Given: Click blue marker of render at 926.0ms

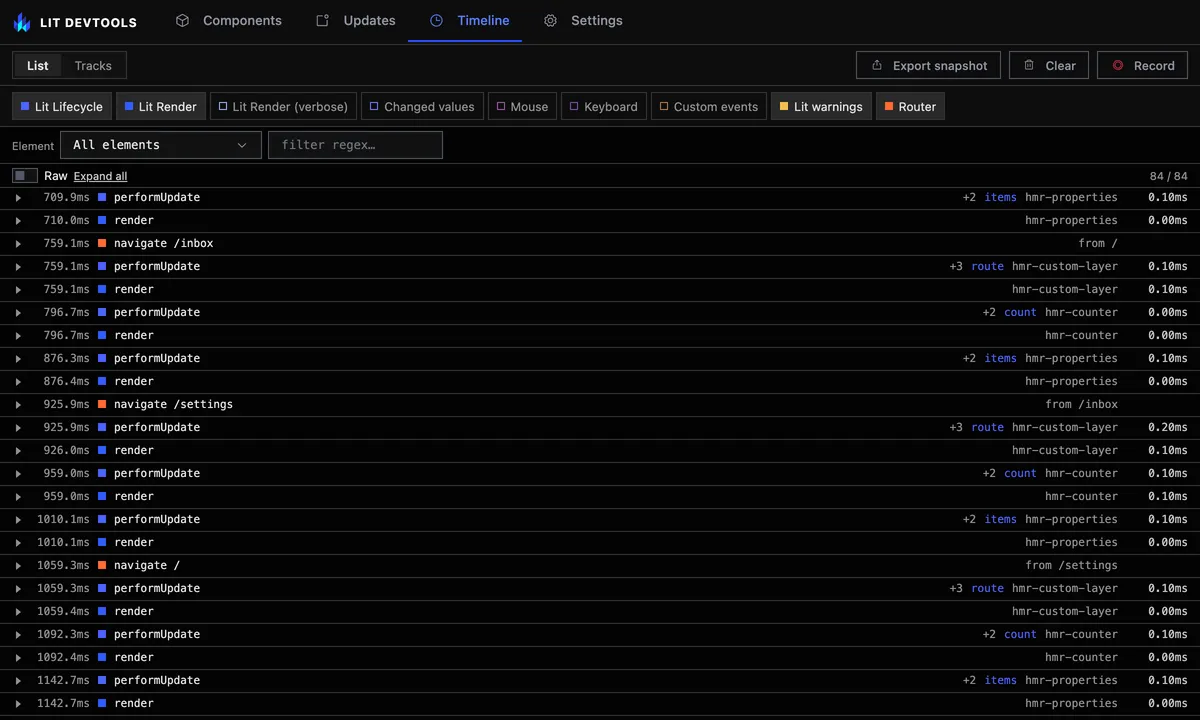Looking at the screenshot, I should 102,450.
